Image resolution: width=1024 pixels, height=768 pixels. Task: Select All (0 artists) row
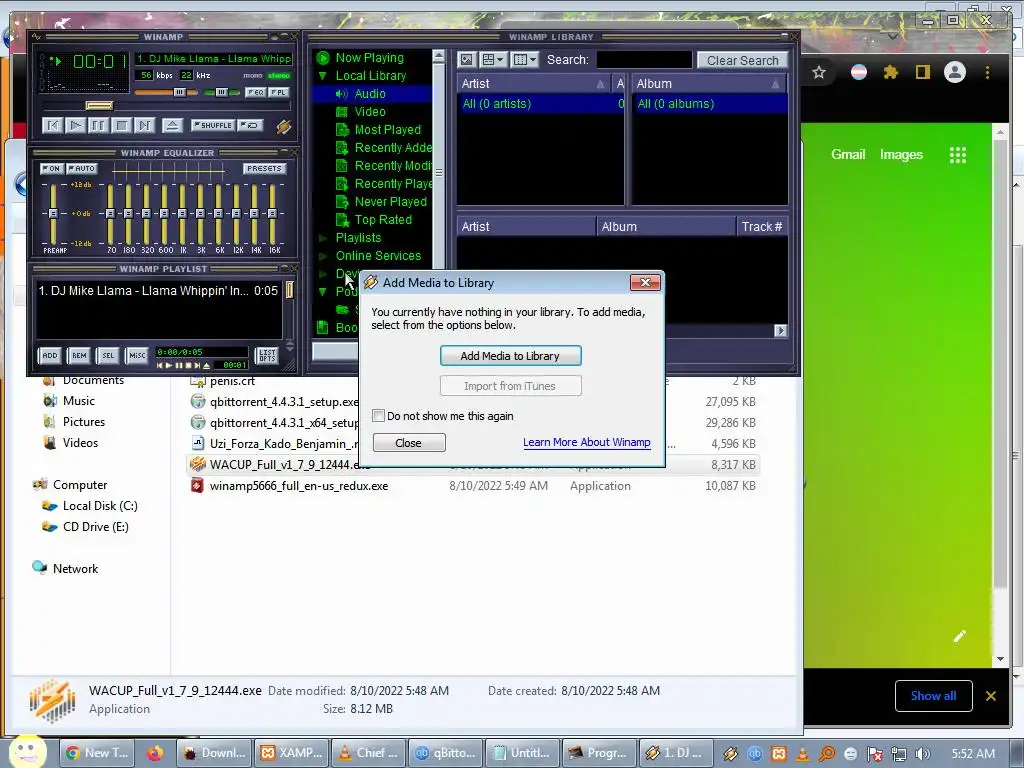click(x=541, y=104)
